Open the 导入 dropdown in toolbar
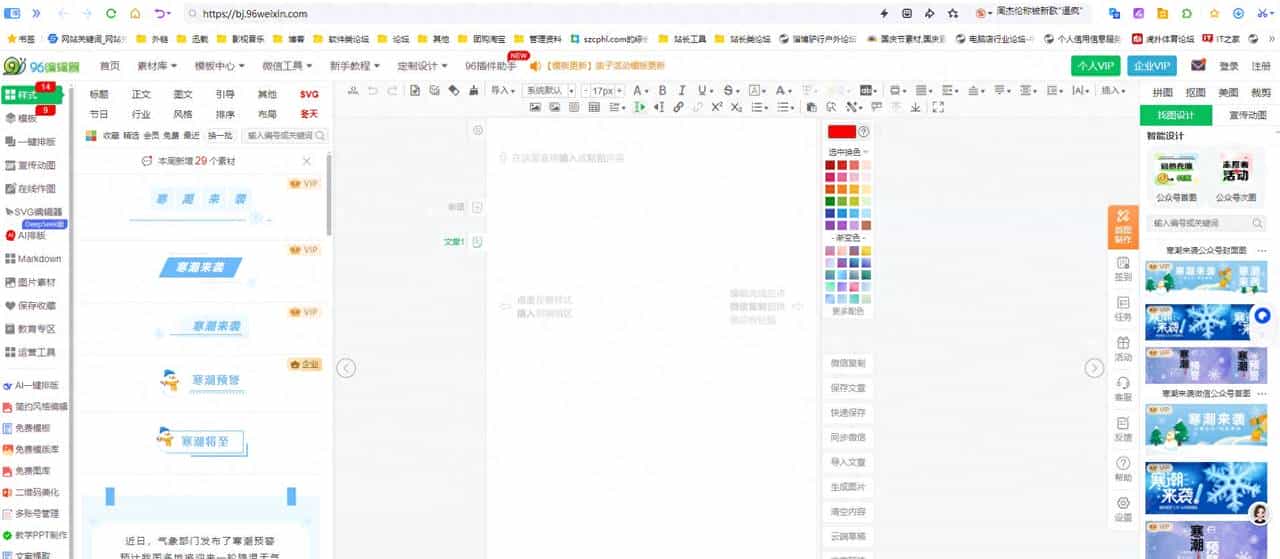Screen dimensions: 1280x559 (x=503, y=90)
